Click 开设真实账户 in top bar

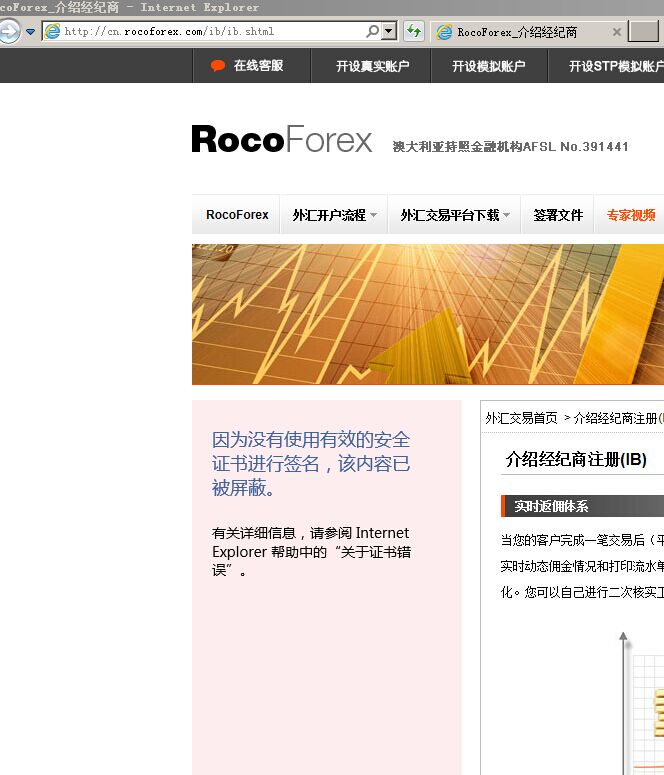click(x=372, y=66)
